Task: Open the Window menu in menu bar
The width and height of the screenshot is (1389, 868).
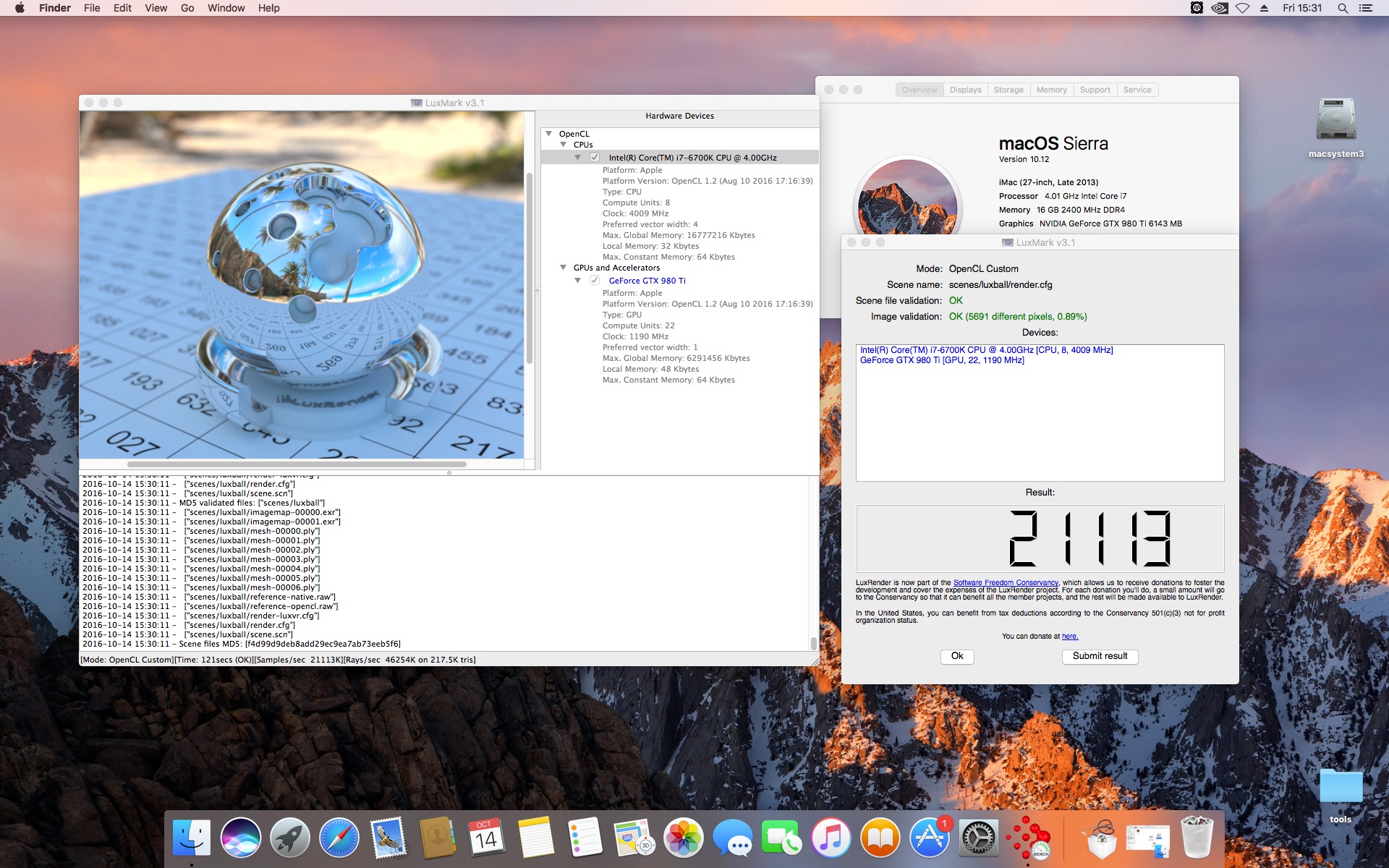Action: click(x=226, y=8)
